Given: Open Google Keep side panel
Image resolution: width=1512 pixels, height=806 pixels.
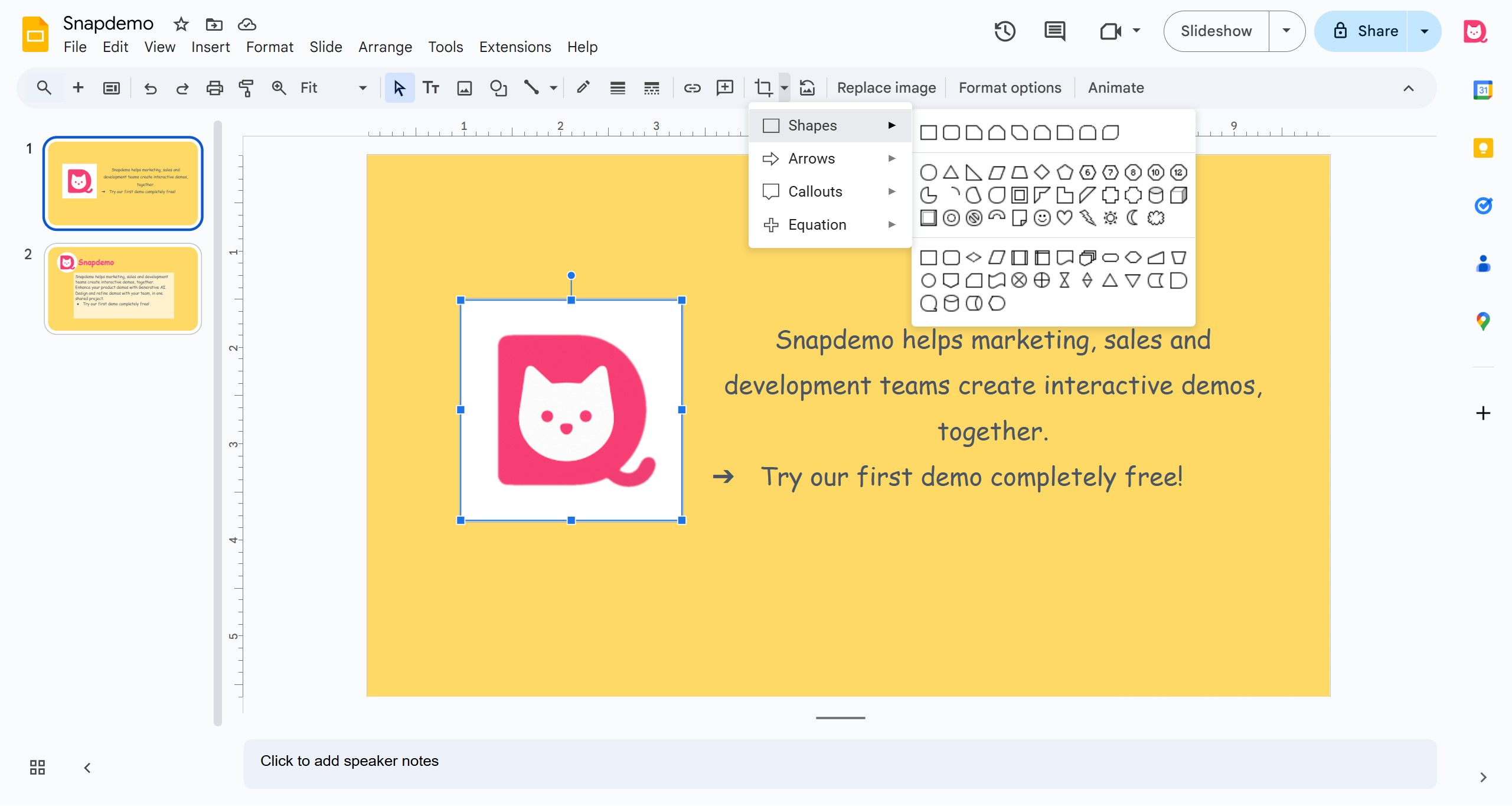Looking at the screenshot, I should pos(1483,148).
